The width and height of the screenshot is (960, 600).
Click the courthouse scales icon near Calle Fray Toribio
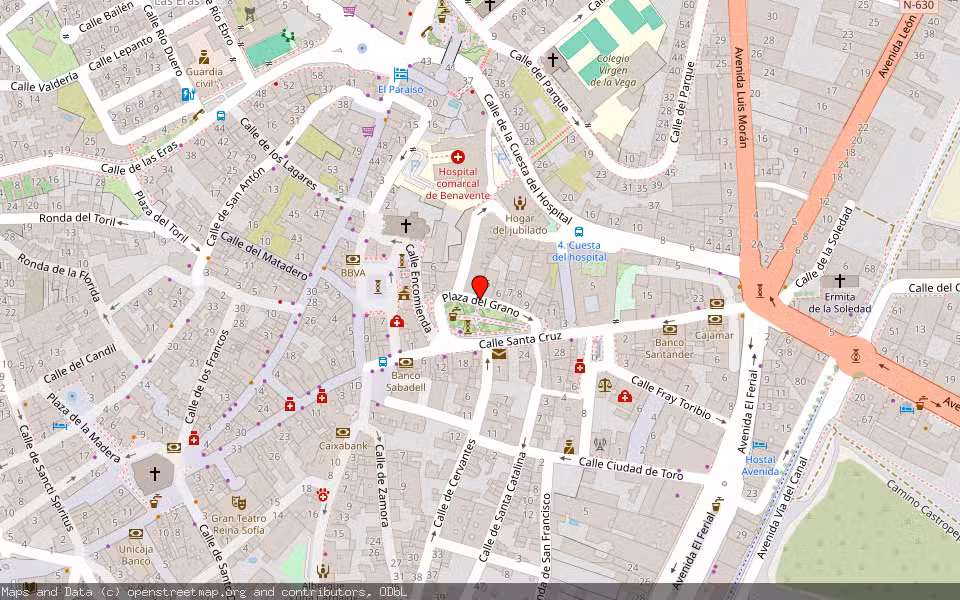(604, 384)
